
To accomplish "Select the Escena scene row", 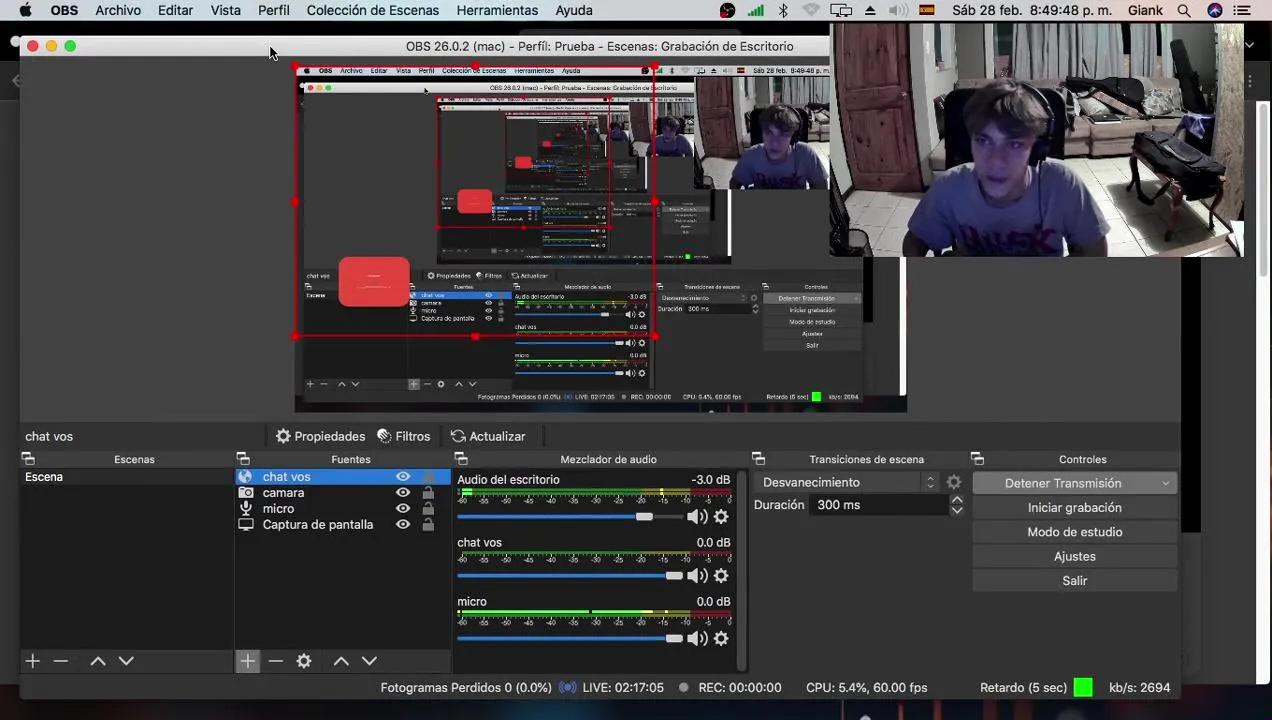I will (x=126, y=477).
